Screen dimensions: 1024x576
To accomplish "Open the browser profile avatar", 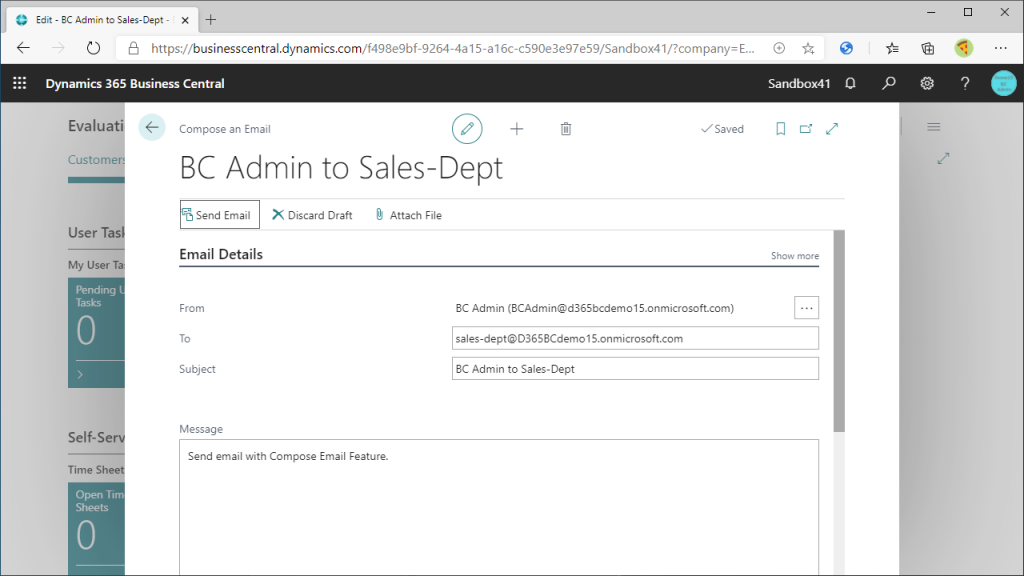I will [963, 48].
